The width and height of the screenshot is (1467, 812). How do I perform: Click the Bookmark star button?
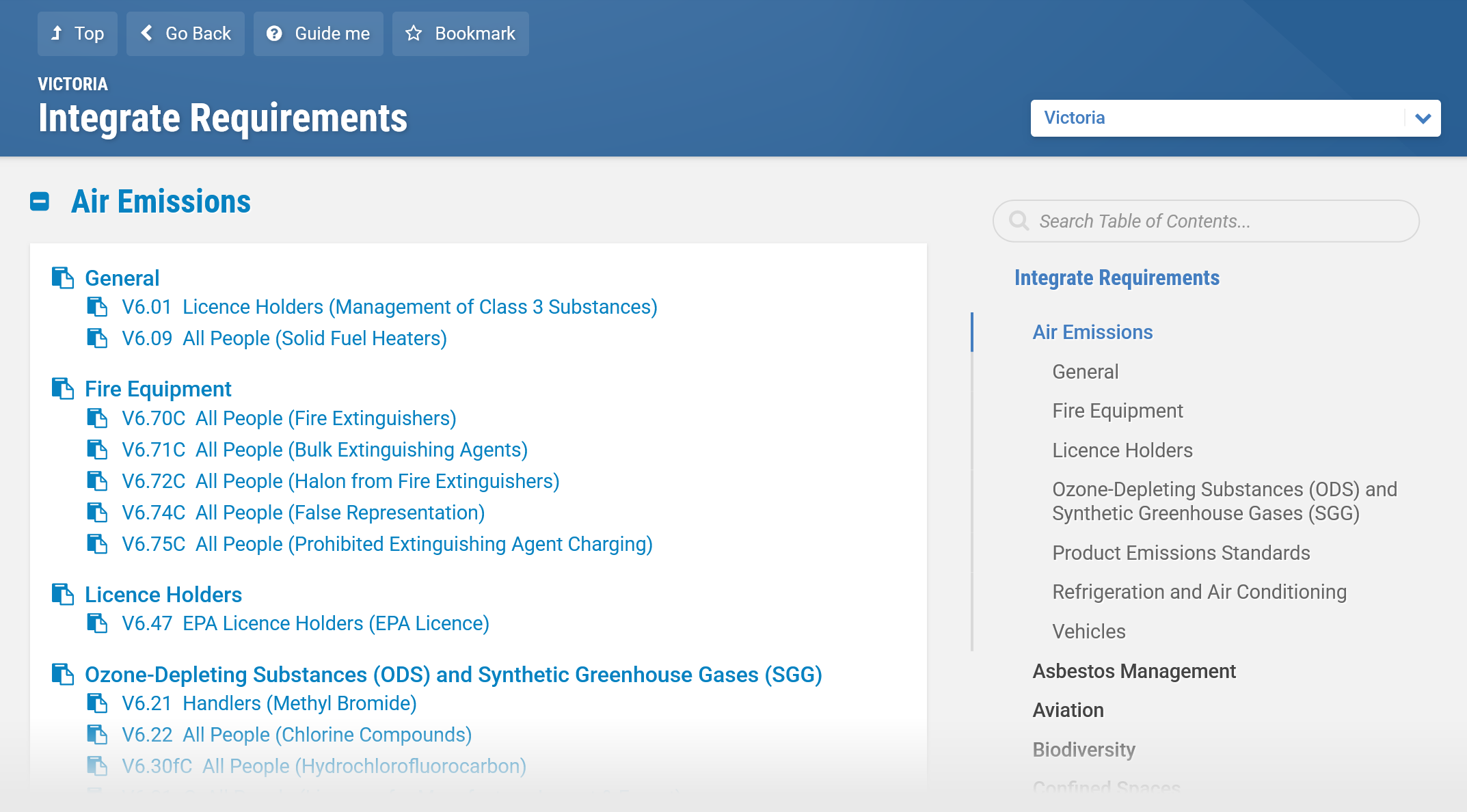pos(461,33)
